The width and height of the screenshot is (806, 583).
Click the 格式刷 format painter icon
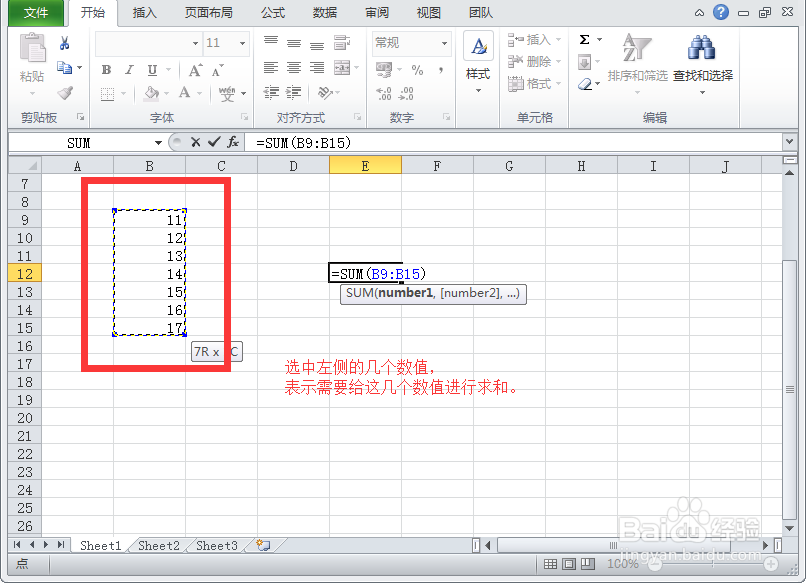[x=64, y=92]
